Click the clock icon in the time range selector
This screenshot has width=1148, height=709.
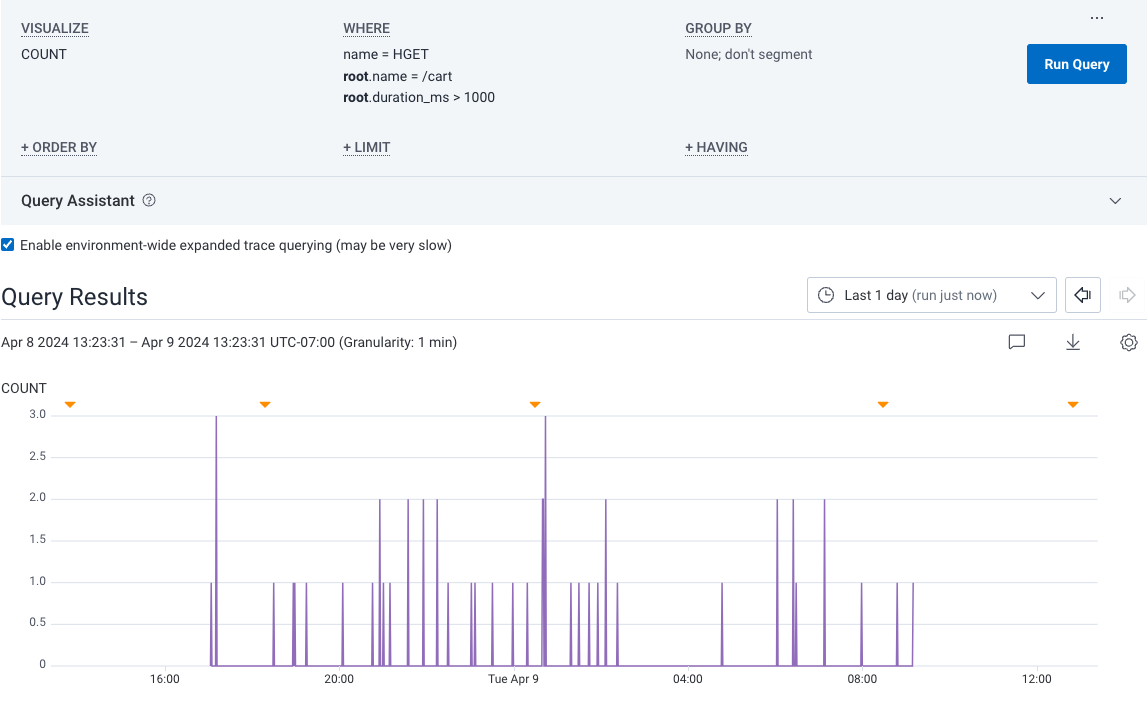[826, 295]
